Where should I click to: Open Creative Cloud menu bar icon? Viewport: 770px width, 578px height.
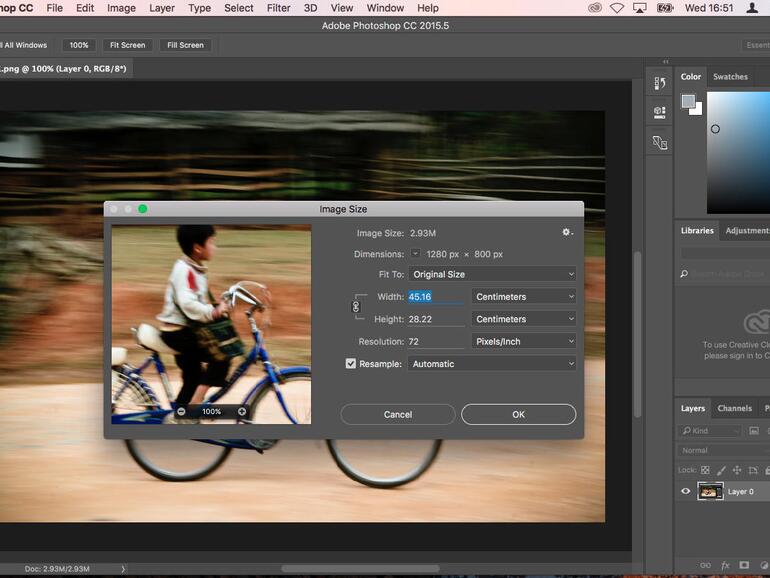click(x=595, y=8)
